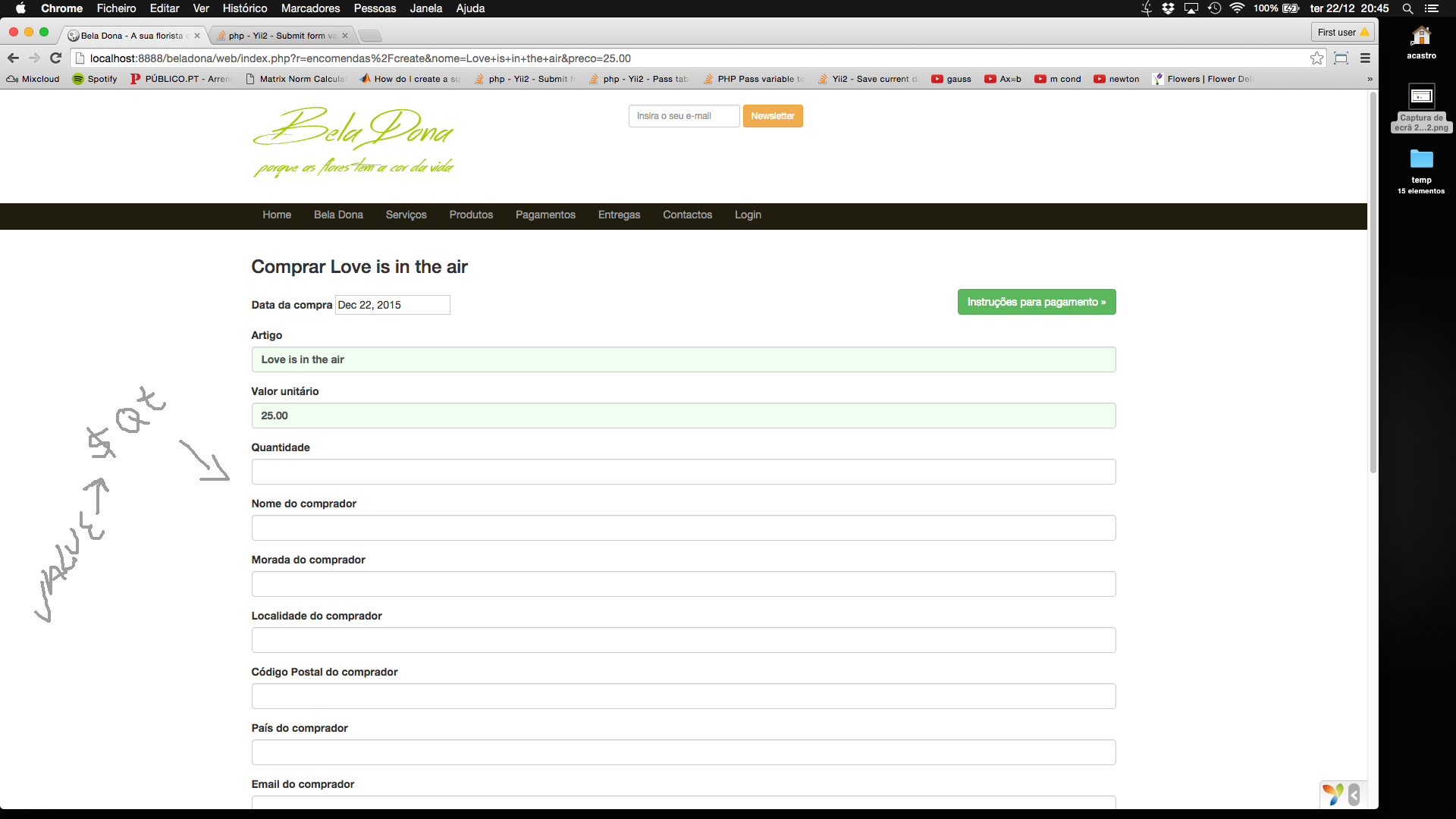Click the macOS battery status icon
Image resolution: width=1456 pixels, height=819 pixels.
[1296, 8]
